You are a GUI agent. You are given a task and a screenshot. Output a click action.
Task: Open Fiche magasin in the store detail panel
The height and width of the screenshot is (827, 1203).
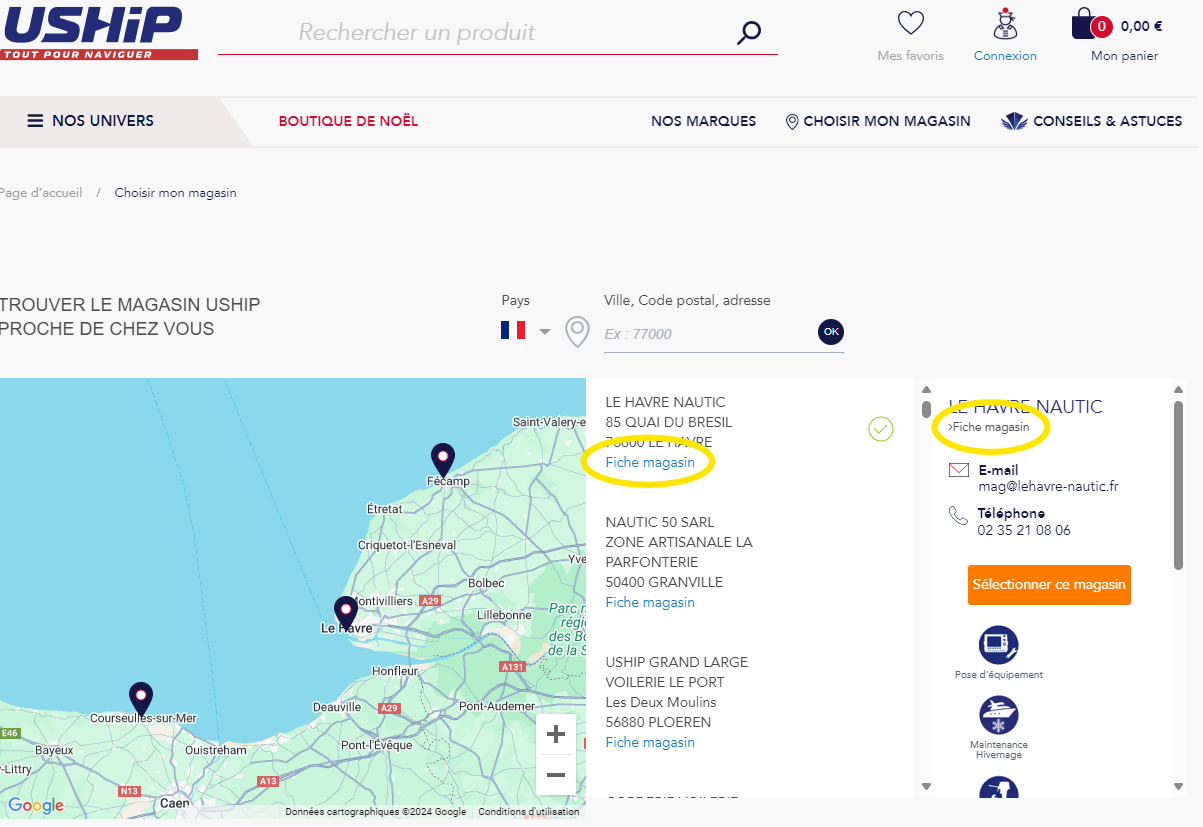coord(989,427)
